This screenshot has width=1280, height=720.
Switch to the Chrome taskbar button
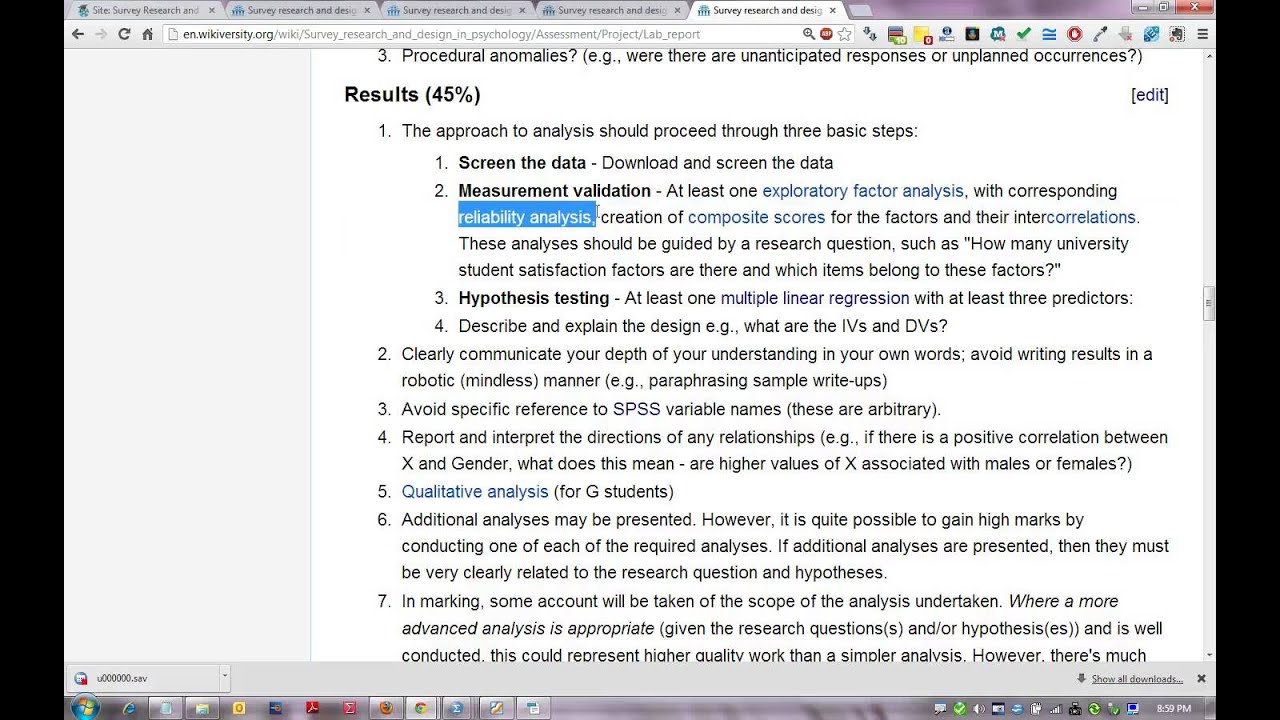421,708
